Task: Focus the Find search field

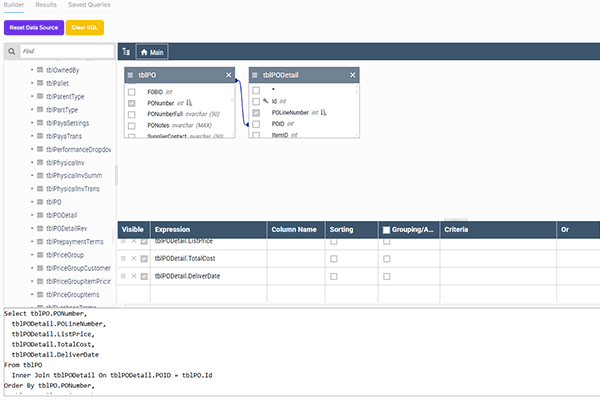Action: coord(65,51)
